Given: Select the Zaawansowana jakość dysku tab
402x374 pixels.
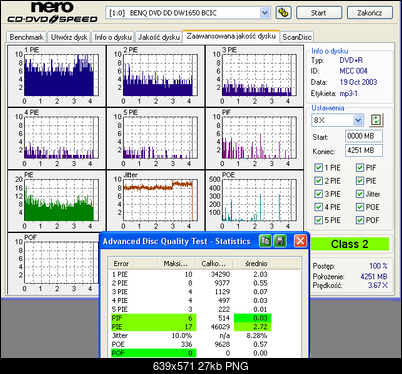Looking at the screenshot, I should click(231, 36).
